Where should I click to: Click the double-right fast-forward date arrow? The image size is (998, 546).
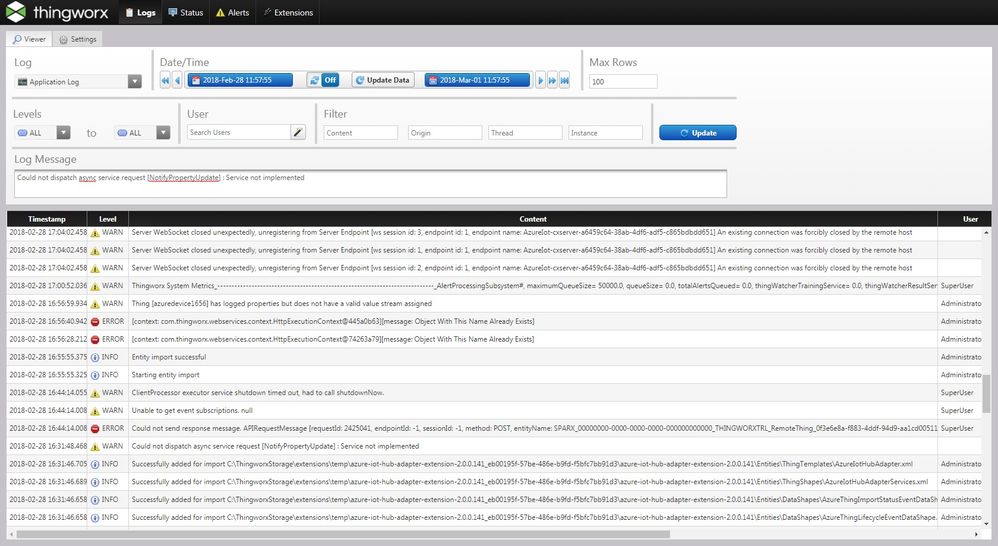pos(552,80)
